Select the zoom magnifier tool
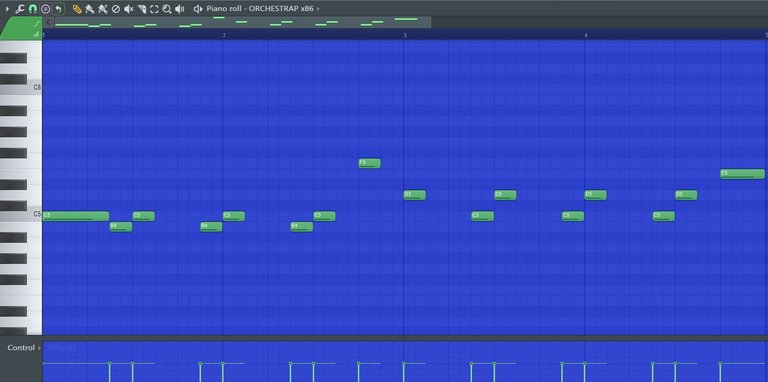Screen dimensions: 768x382 167,9
